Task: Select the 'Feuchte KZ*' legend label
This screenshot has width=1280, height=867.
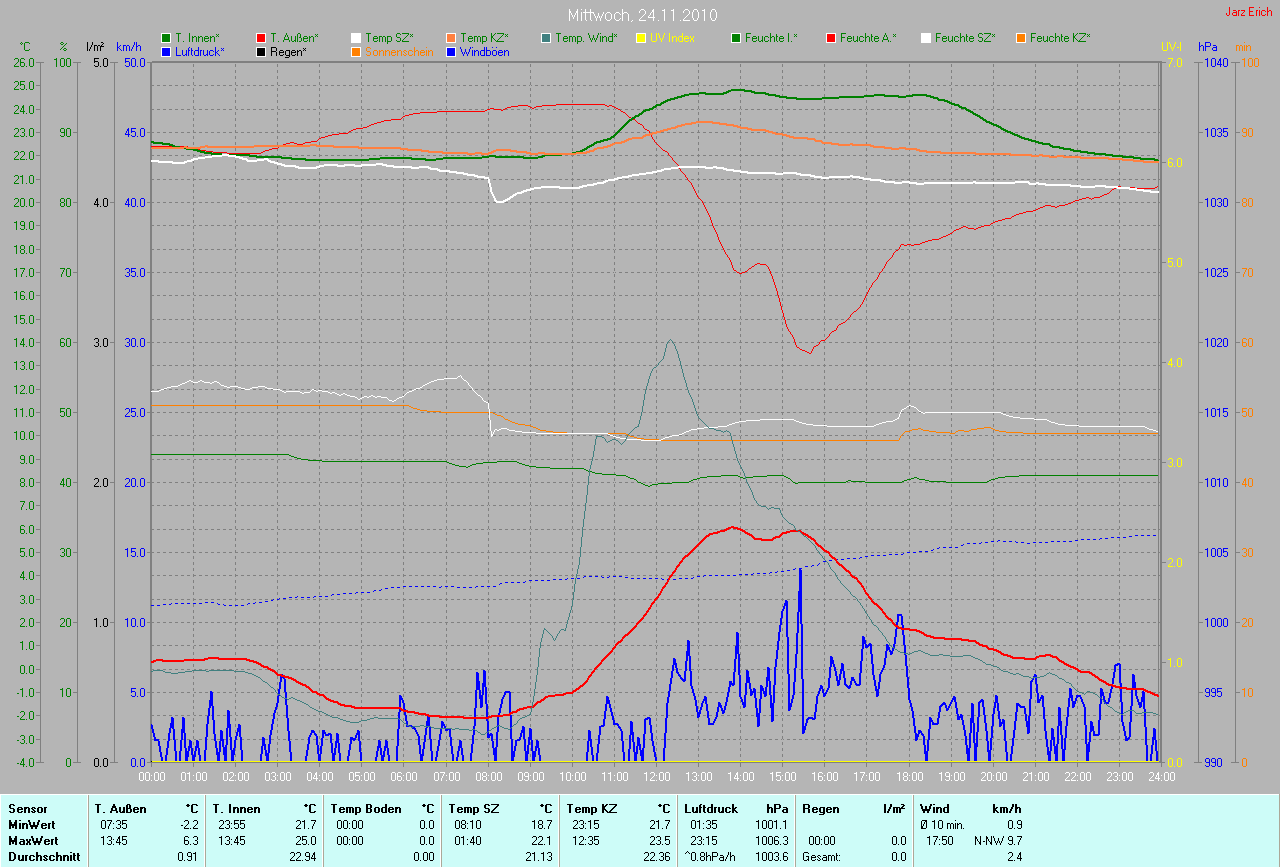Action: tap(1061, 38)
